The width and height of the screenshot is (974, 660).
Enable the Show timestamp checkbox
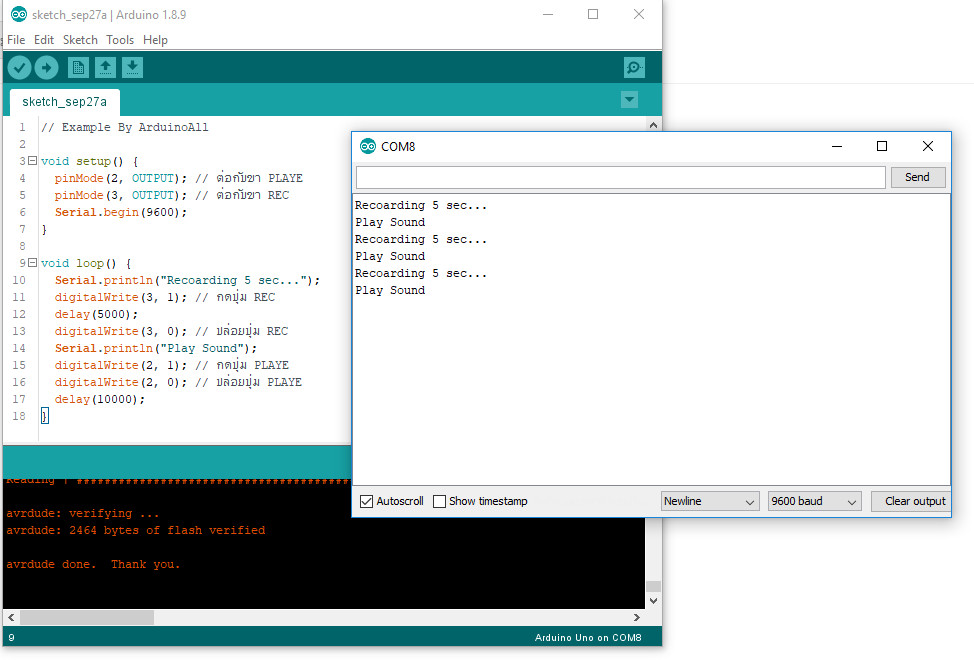tap(439, 501)
